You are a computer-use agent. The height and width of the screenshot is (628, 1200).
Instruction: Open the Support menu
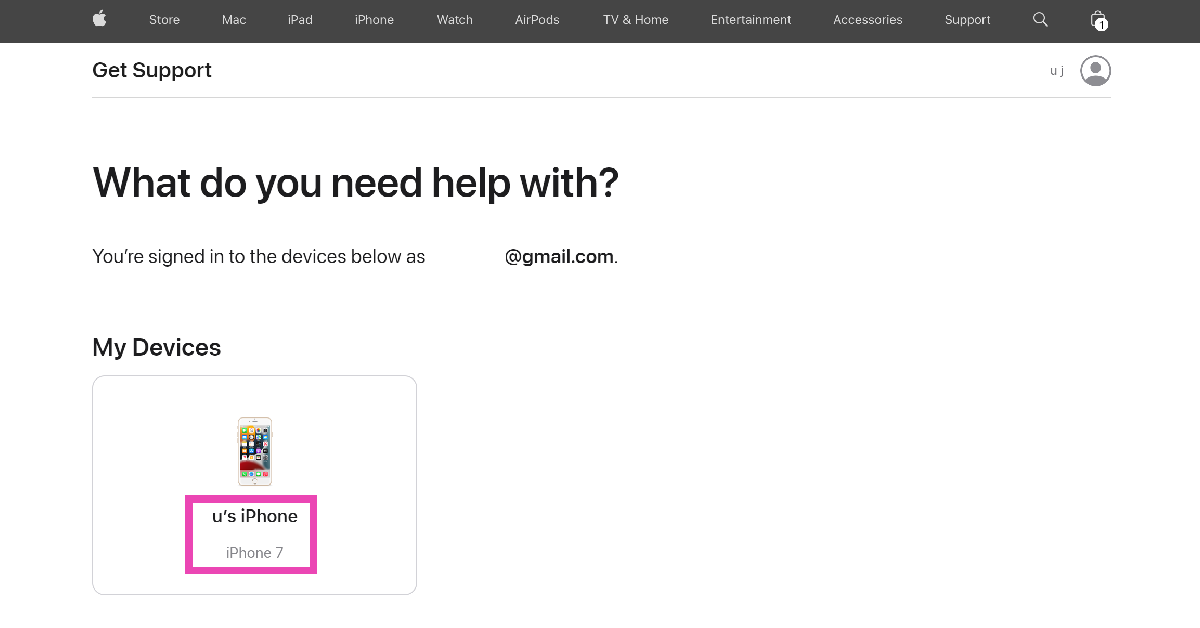pyautogui.click(x=968, y=20)
